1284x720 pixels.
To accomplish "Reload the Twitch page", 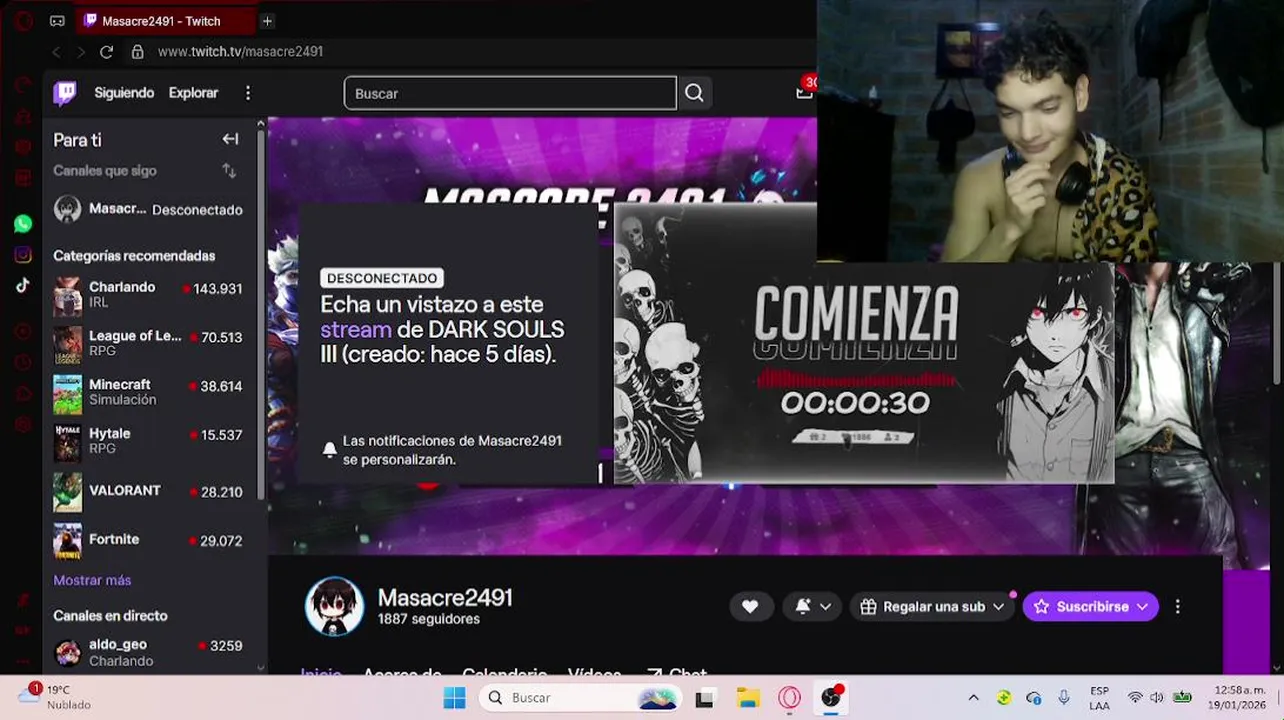I will (107, 52).
